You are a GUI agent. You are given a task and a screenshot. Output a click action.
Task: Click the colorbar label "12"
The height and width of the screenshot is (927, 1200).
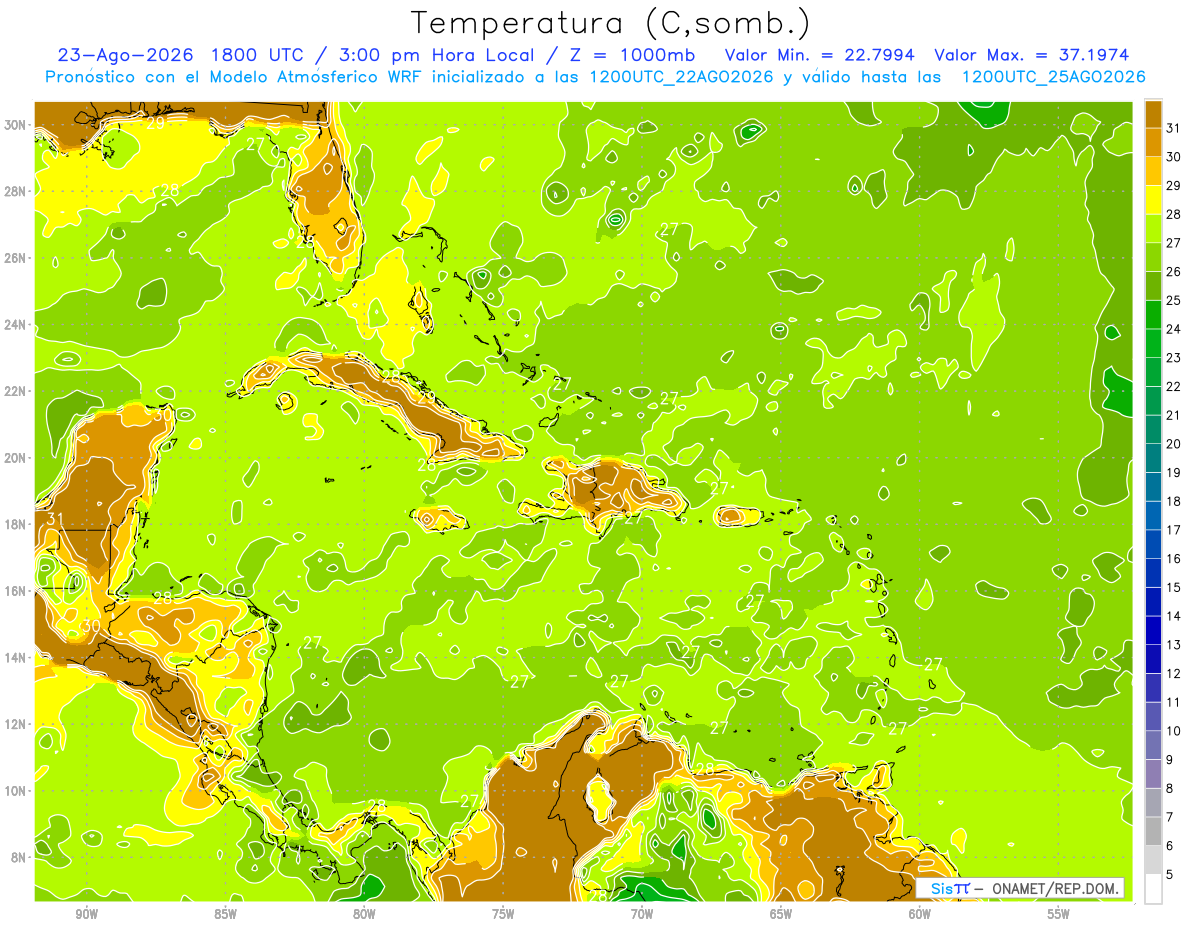pyautogui.click(x=1174, y=673)
